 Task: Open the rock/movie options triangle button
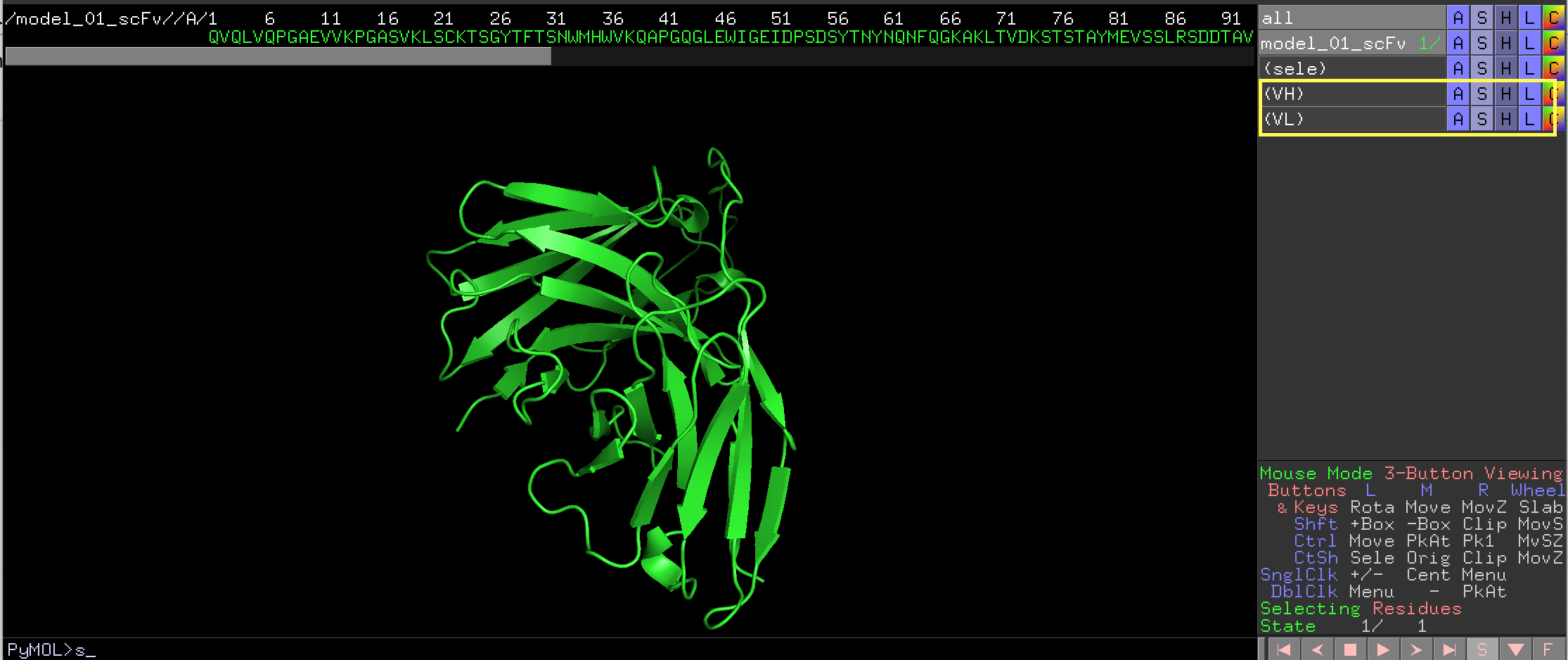1515,649
